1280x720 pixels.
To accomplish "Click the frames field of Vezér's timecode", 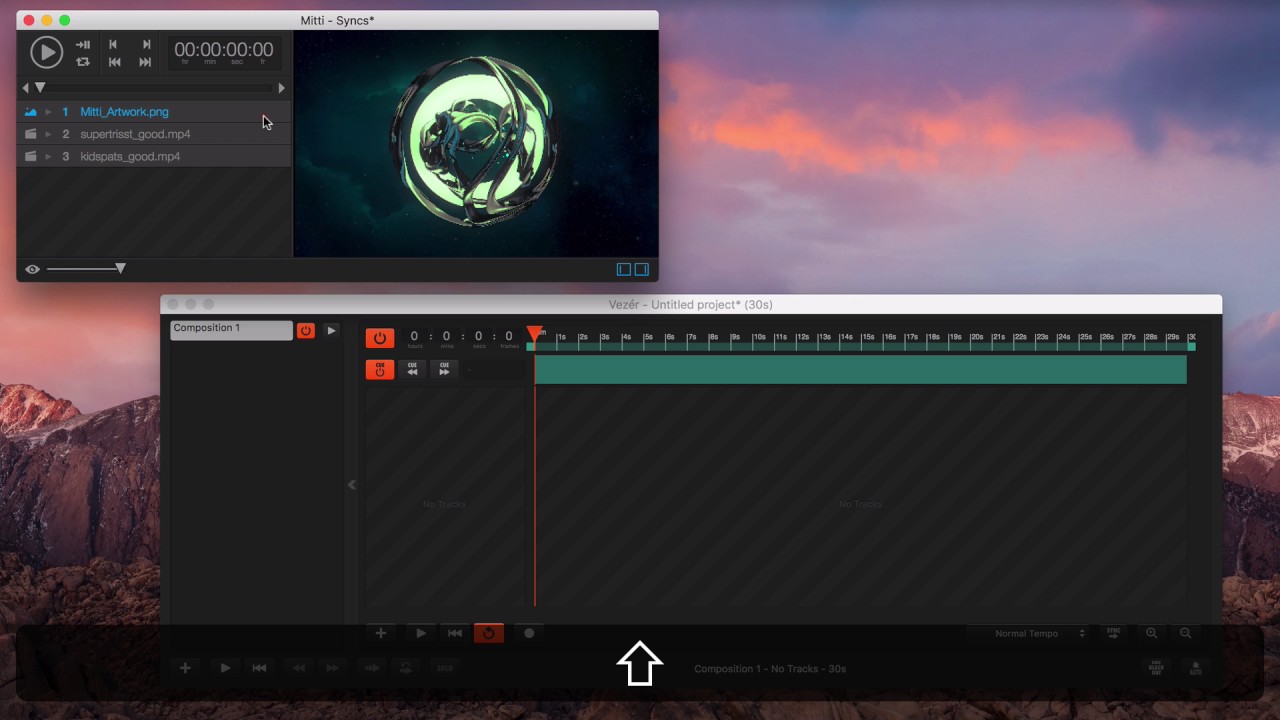I will pyautogui.click(x=509, y=337).
